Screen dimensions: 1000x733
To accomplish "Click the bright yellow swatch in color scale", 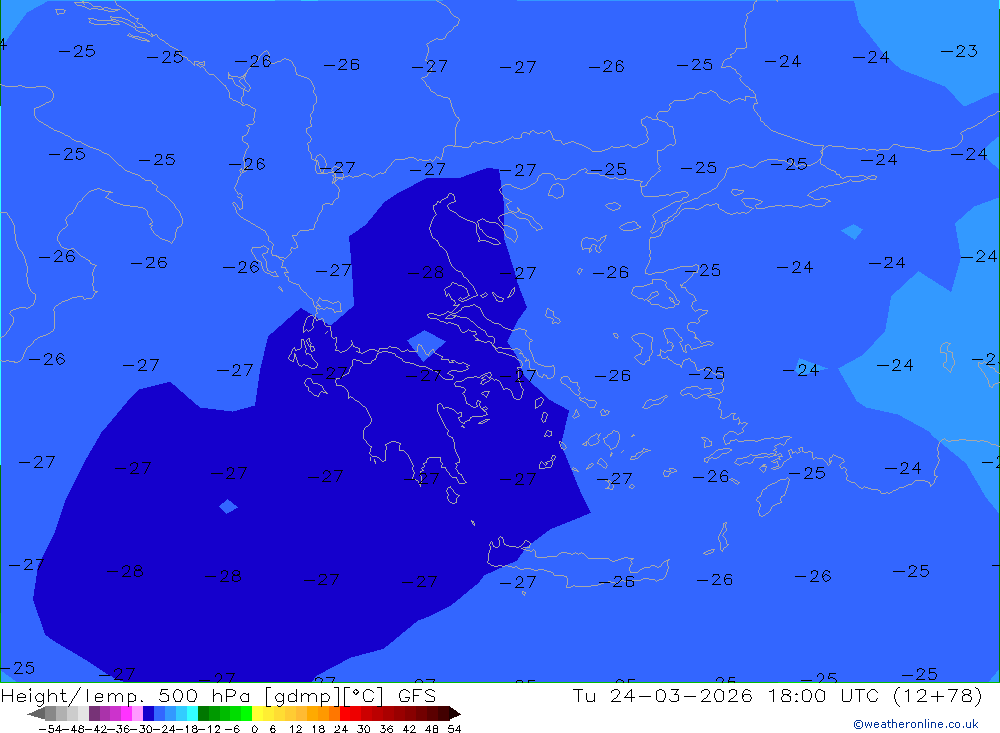I will 257,713.
